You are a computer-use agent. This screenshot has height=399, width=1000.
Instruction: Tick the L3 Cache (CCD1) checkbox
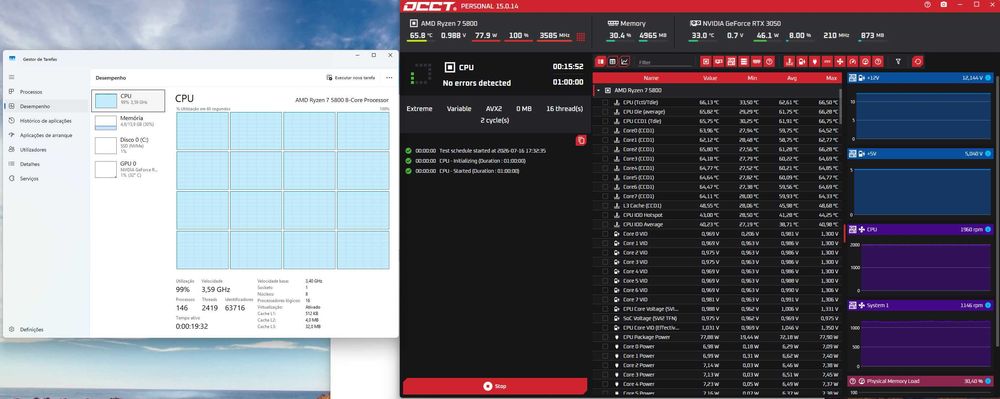click(x=605, y=206)
